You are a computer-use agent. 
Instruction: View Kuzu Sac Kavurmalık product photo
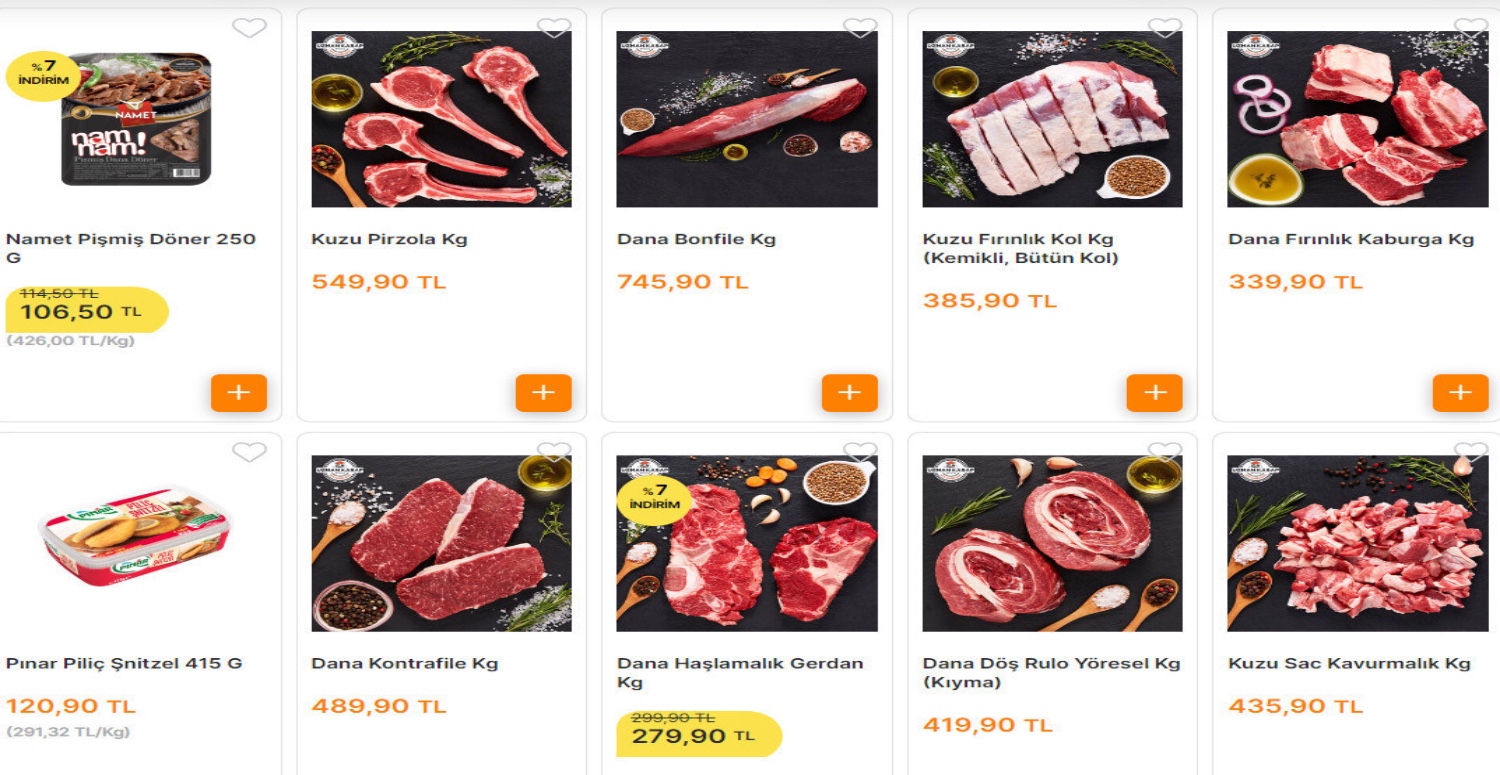[x=1358, y=544]
